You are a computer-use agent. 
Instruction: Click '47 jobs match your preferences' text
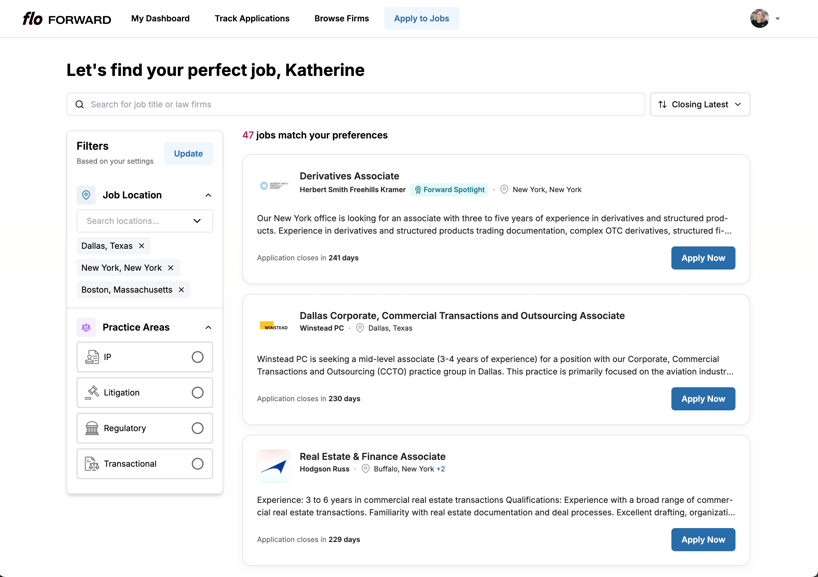click(x=315, y=135)
